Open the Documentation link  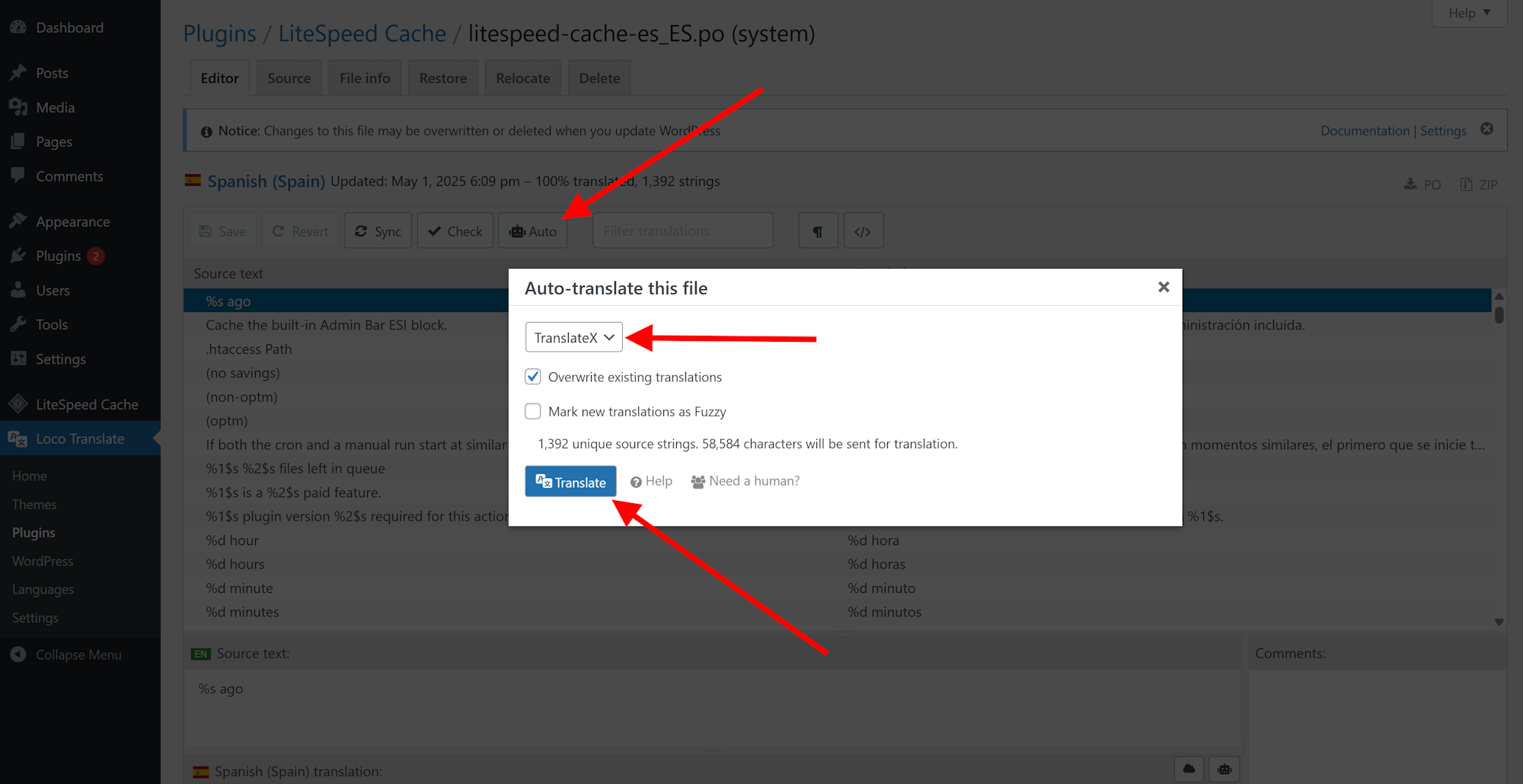1365,131
